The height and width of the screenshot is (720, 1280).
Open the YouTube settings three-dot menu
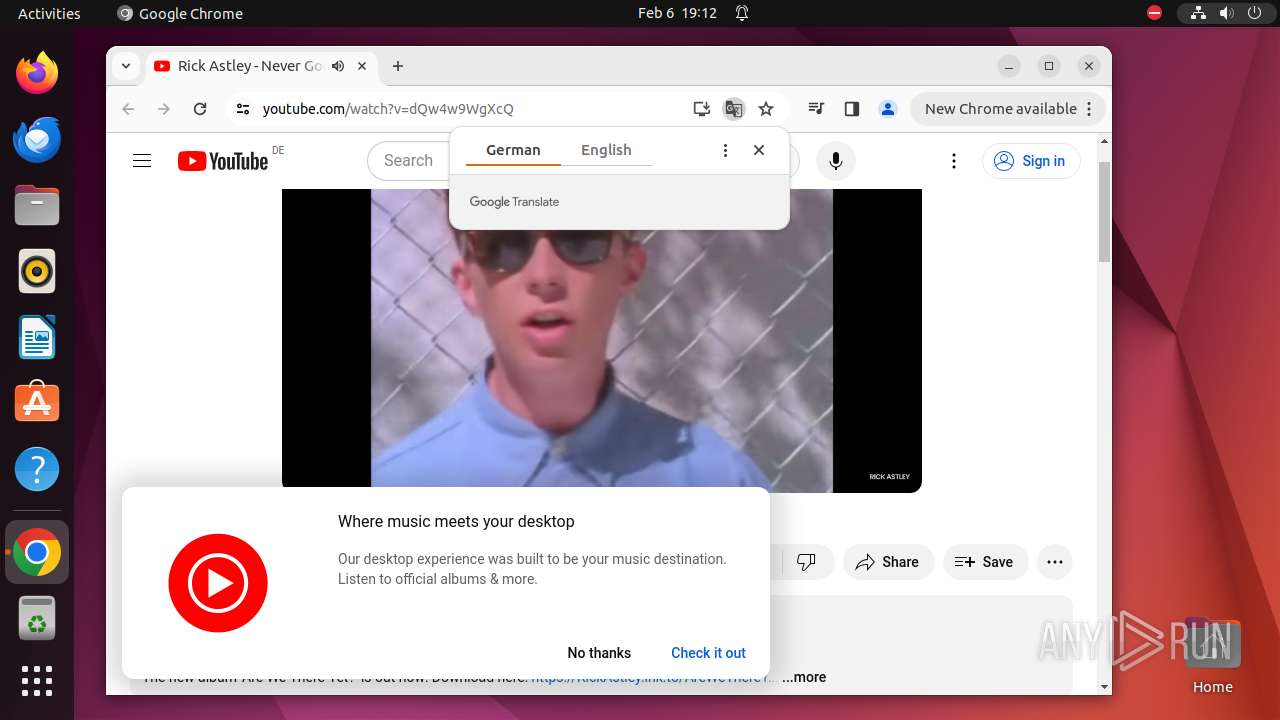coord(954,161)
